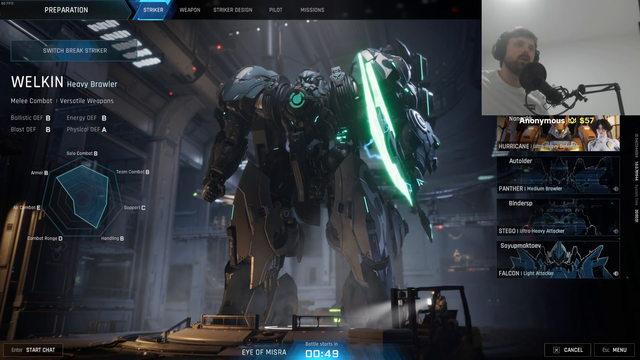
Task: Click the Ballistic DEF rating
Action: click(31, 118)
